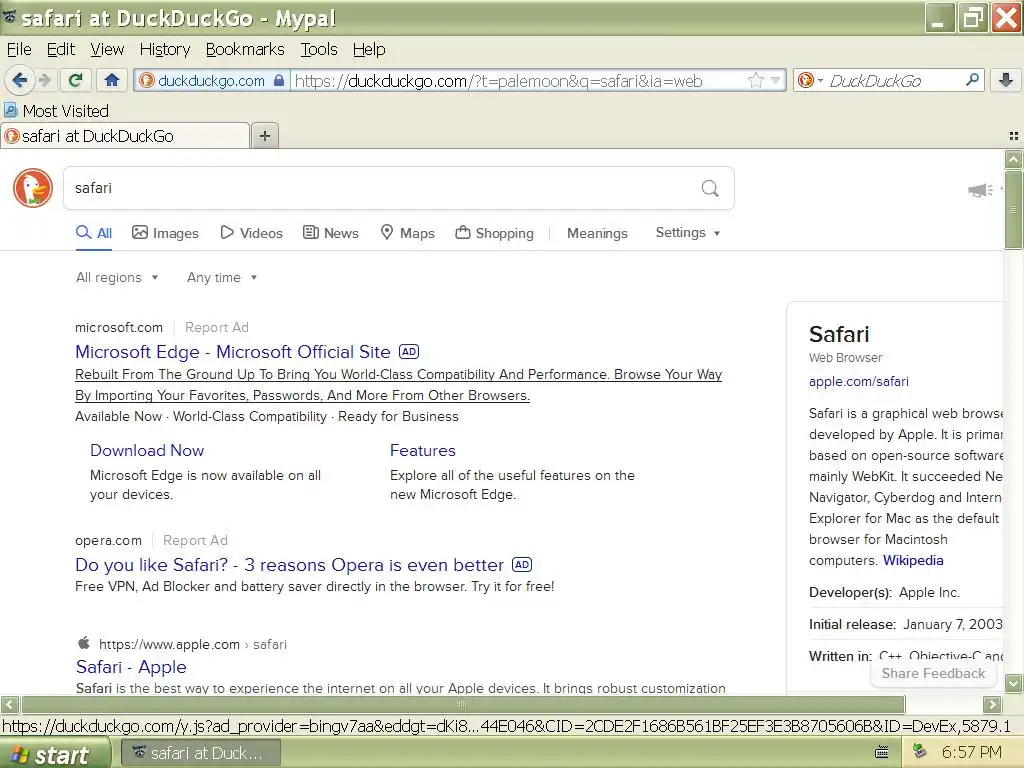
Task: Switch to Videos results
Action: tap(251, 233)
